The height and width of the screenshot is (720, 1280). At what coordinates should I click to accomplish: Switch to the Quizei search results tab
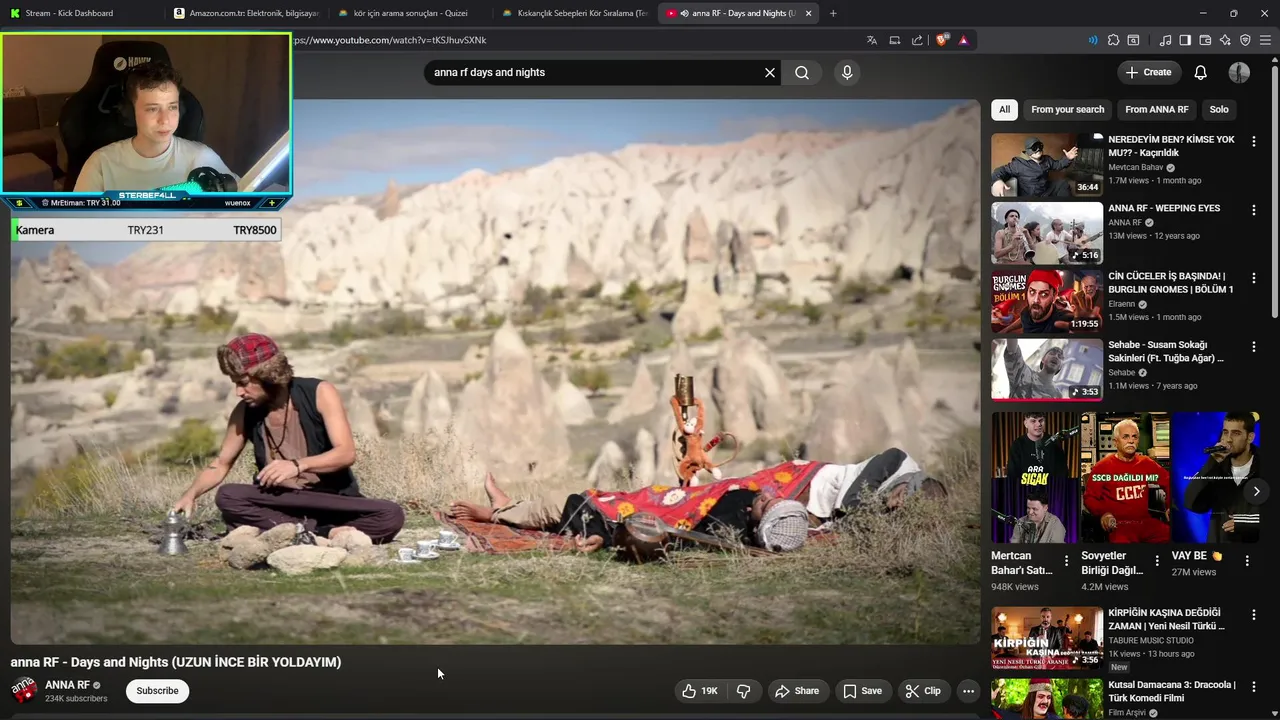point(410,13)
